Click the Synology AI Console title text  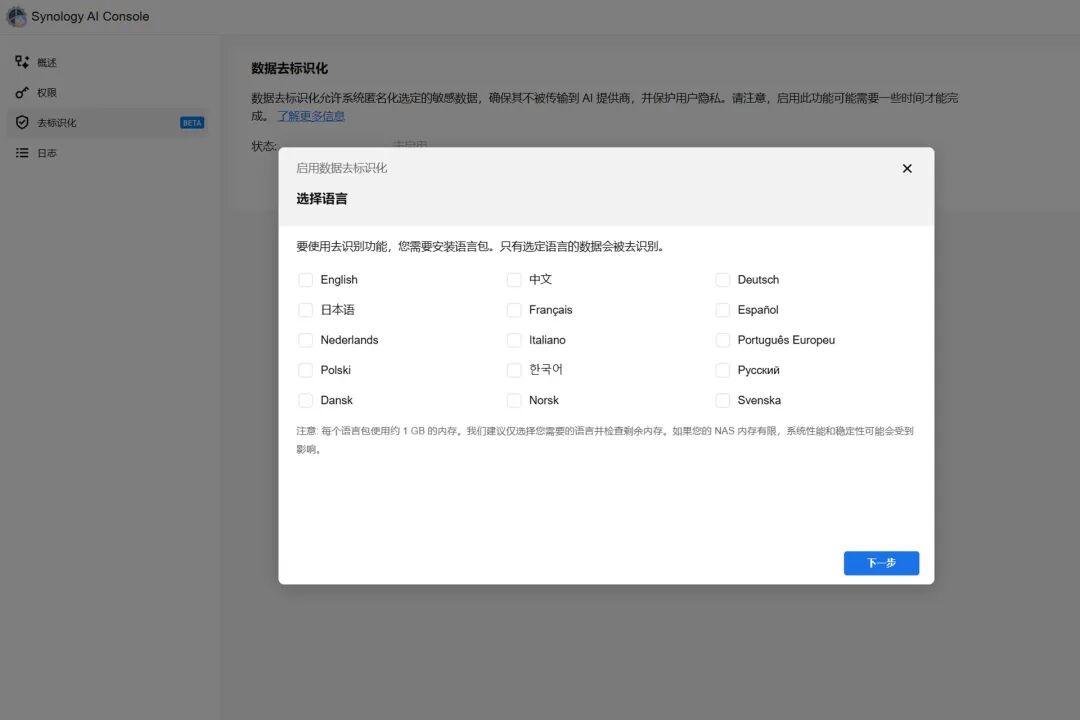[90, 17]
